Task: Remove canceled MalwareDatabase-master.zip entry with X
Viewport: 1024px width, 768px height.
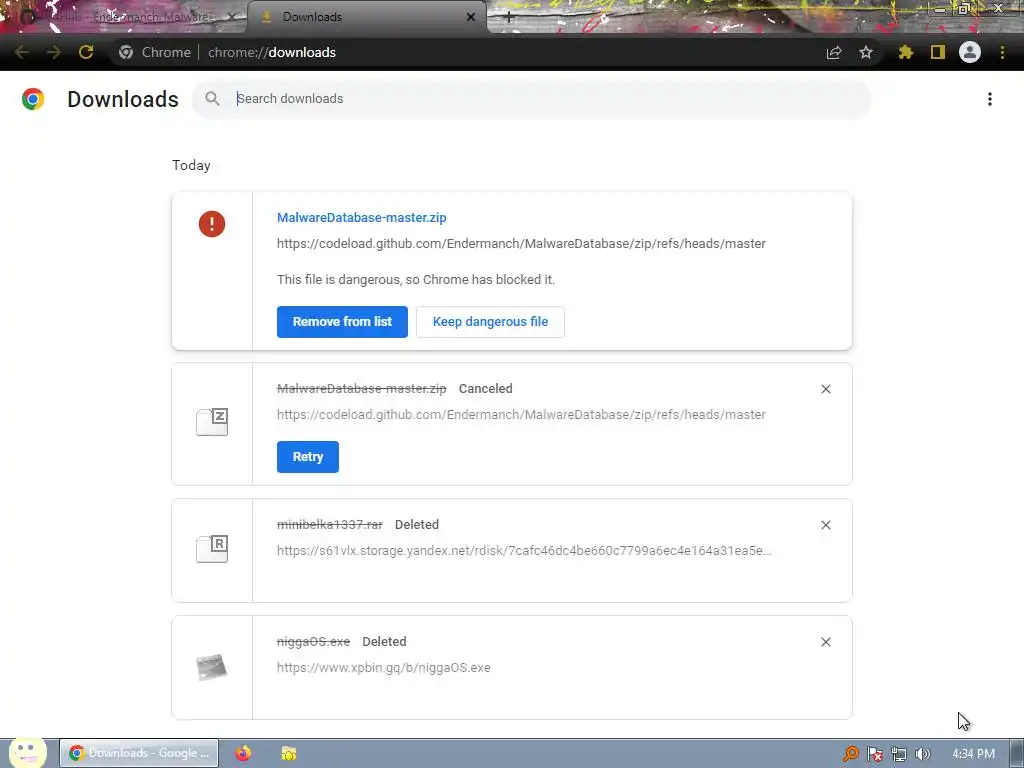Action: coord(825,389)
